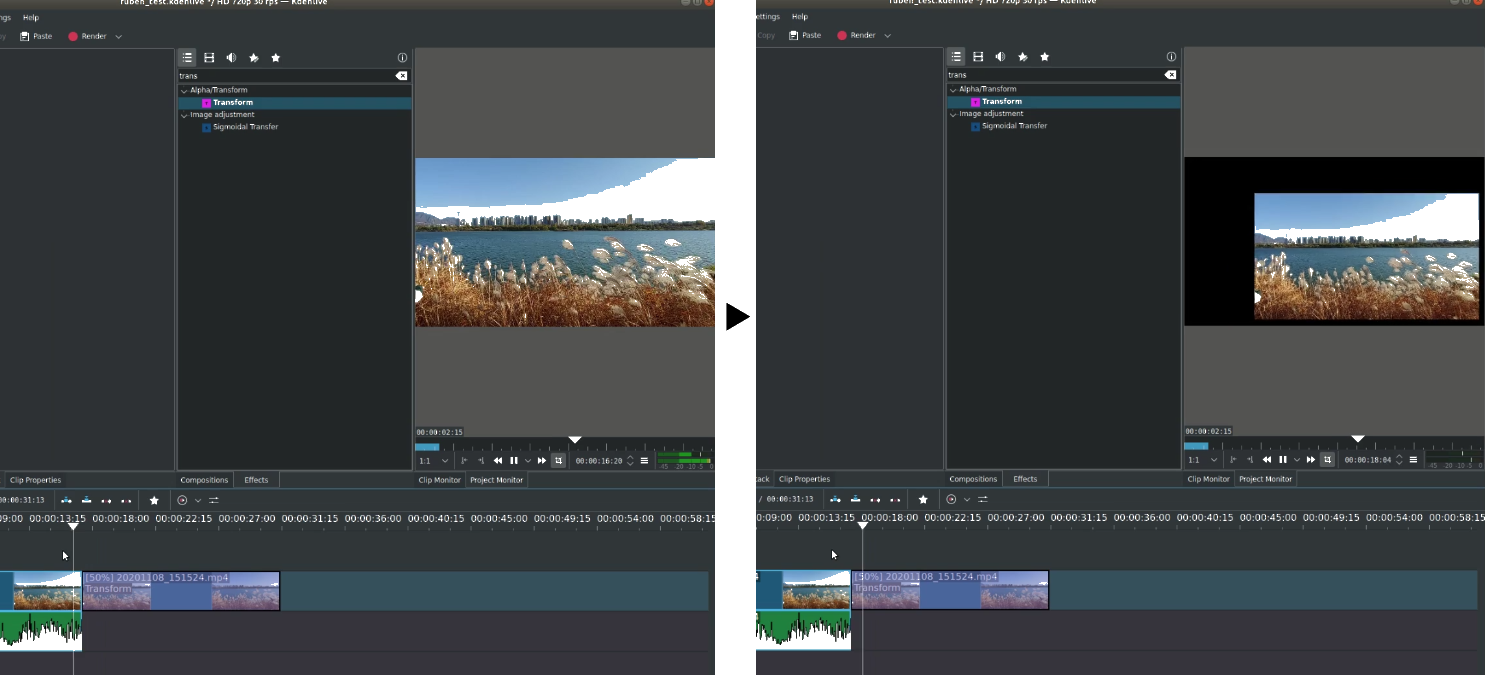Screen dimensions: 1485x675
Task: Set zone out point, left monitor
Action: pyautogui.click(x=481, y=461)
